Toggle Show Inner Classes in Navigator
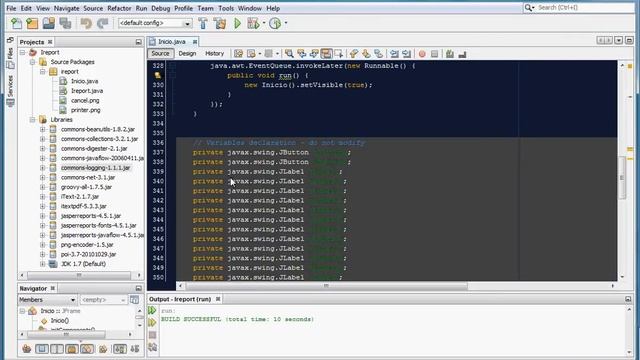The width and height of the screenshot is (640, 360). pos(87,349)
